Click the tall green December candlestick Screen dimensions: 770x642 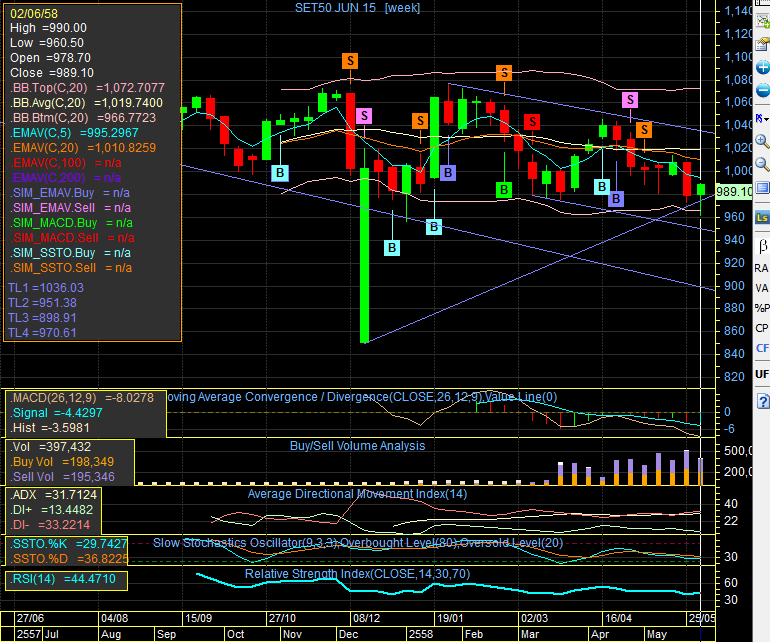click(364, 255)
